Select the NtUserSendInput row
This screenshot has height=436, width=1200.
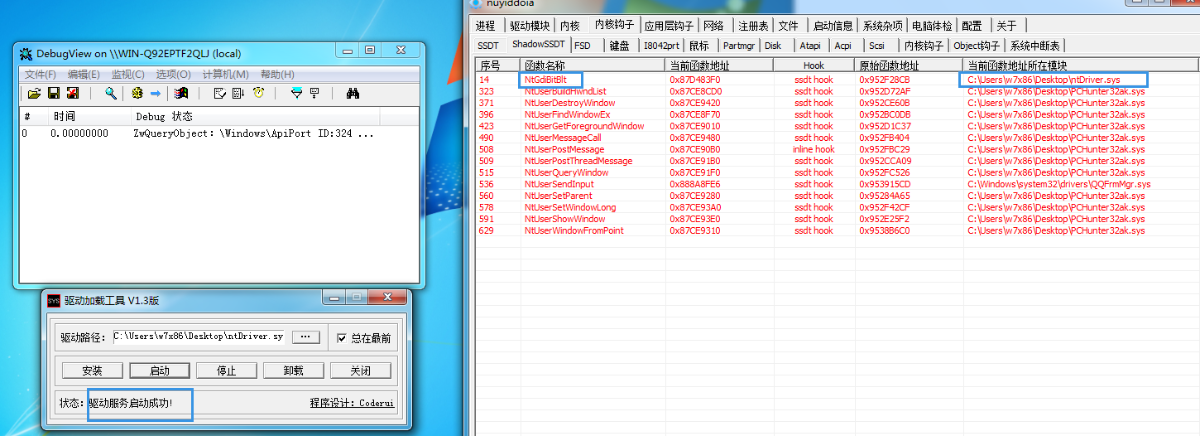[836, 184]
